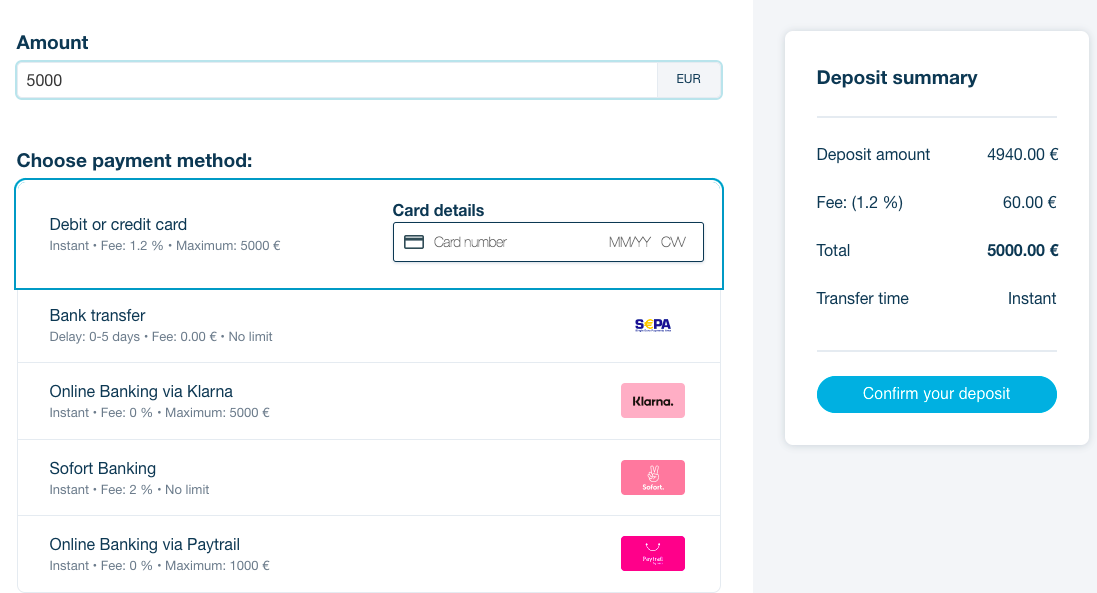This screenshot has height=593, width=1097.
Task: Click the Total 5000.00 € value
Action: [1022, 250]
